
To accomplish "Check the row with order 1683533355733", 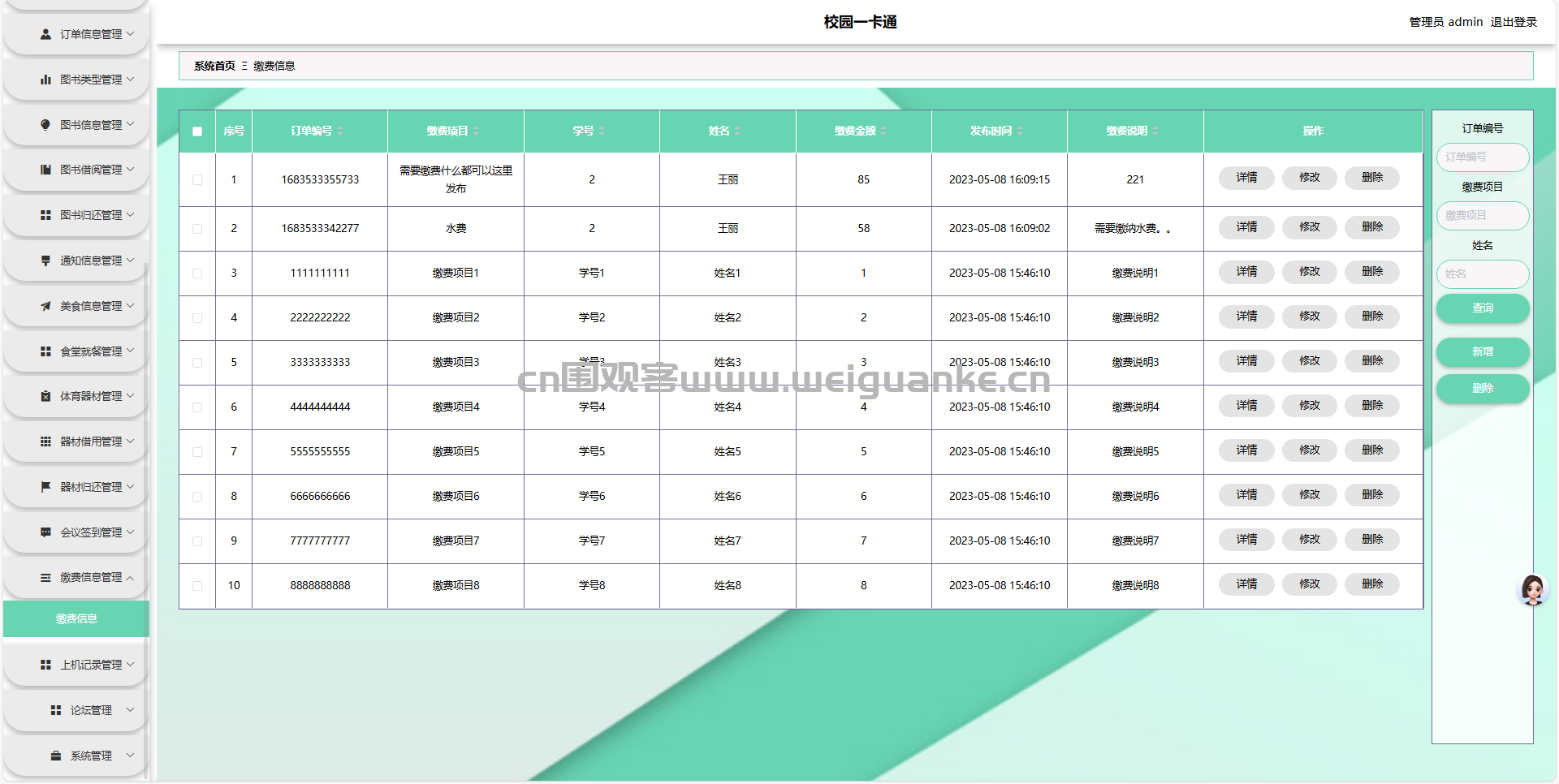I will (x=197, y=180).
